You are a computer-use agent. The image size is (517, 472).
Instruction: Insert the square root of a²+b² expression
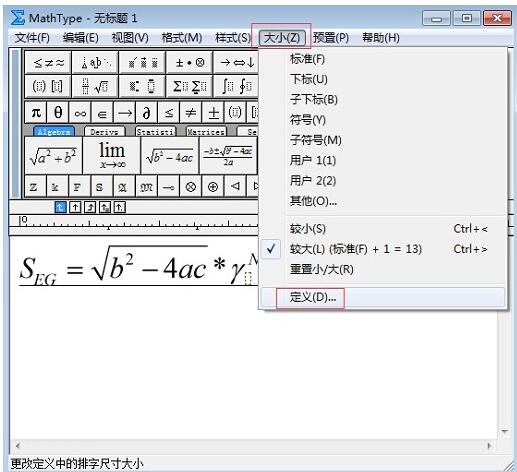point(53,155)
